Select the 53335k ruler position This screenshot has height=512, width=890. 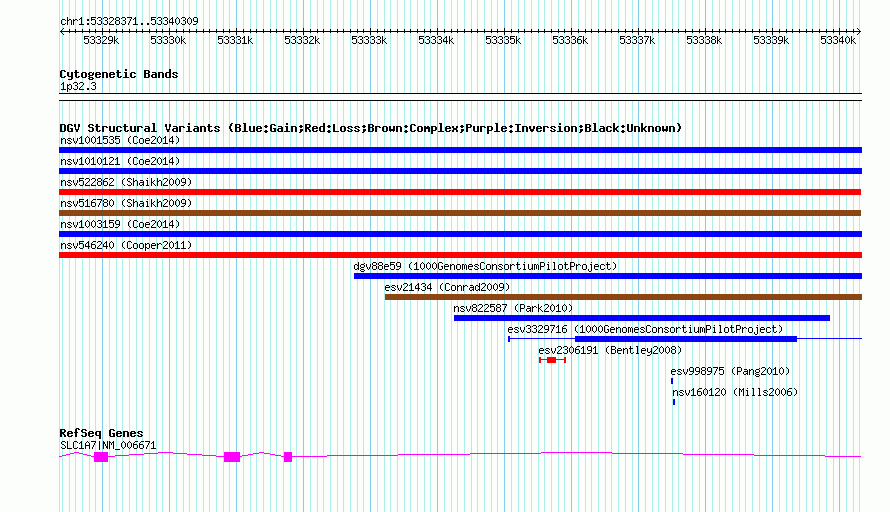point(503,41)
